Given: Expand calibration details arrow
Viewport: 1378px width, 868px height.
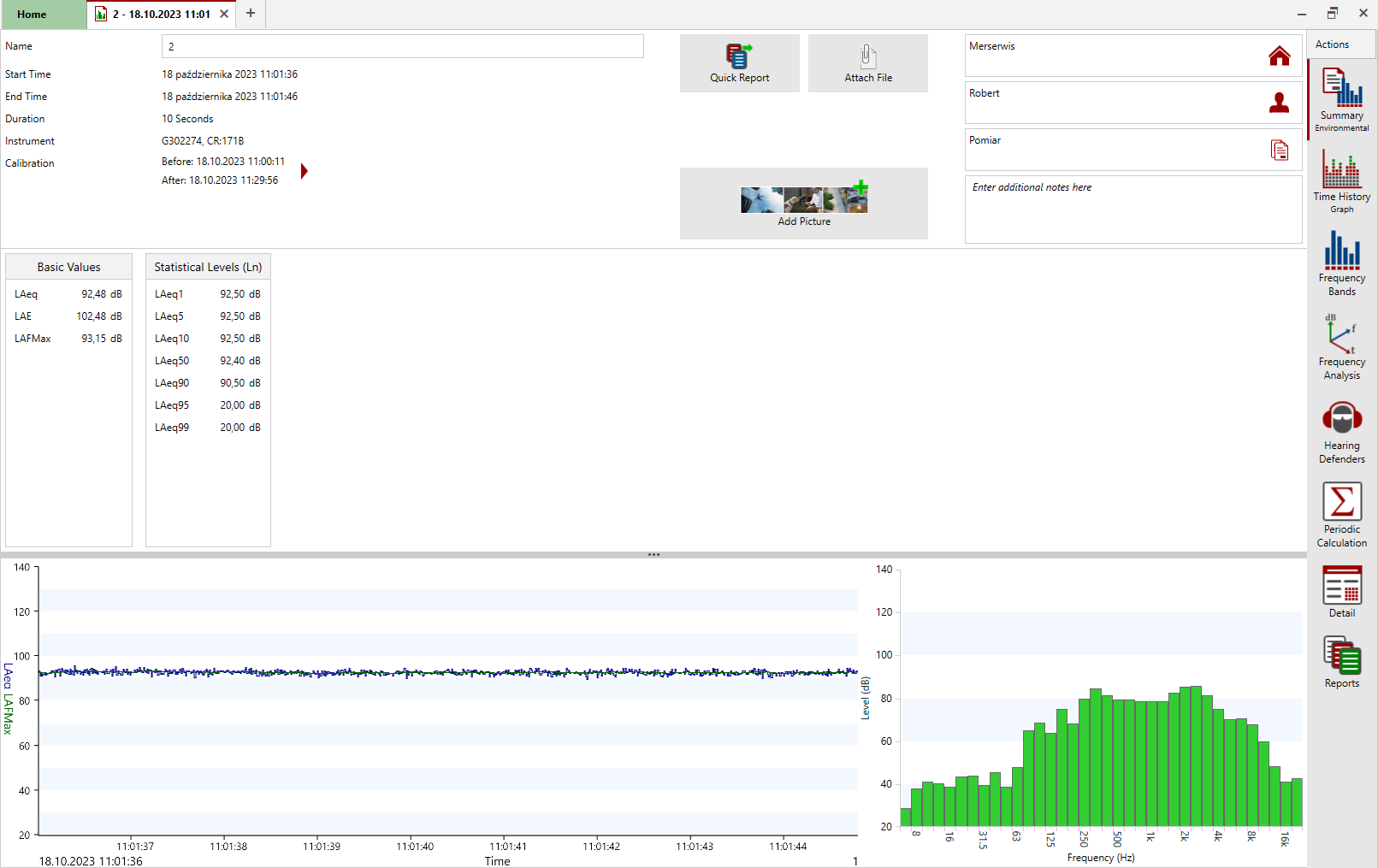Looking at the screenshot, I should pyautogui.click(x=304, y=171).
